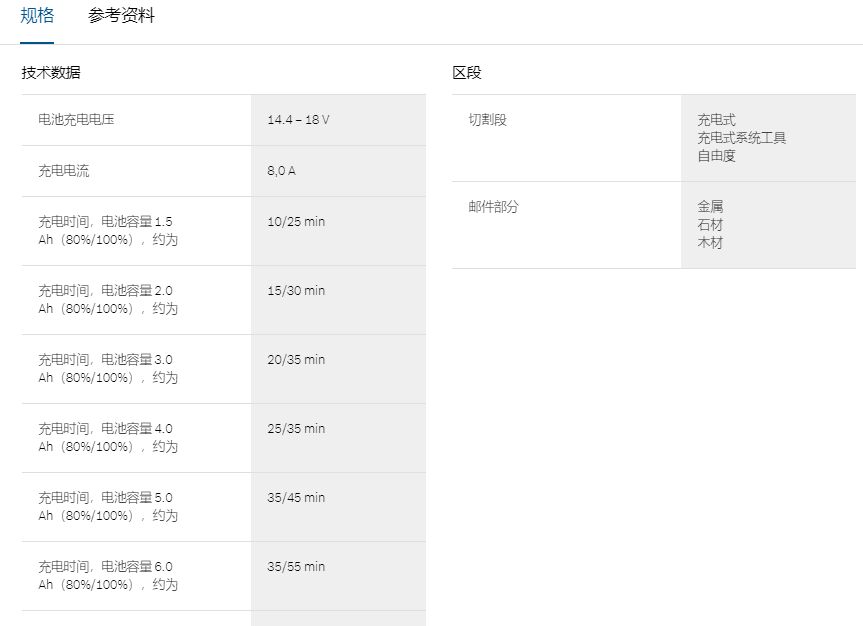This screenshot has width=863, height=626.
Task: Select the 电池充电电压 row label
Action: [x=76, y=119]
